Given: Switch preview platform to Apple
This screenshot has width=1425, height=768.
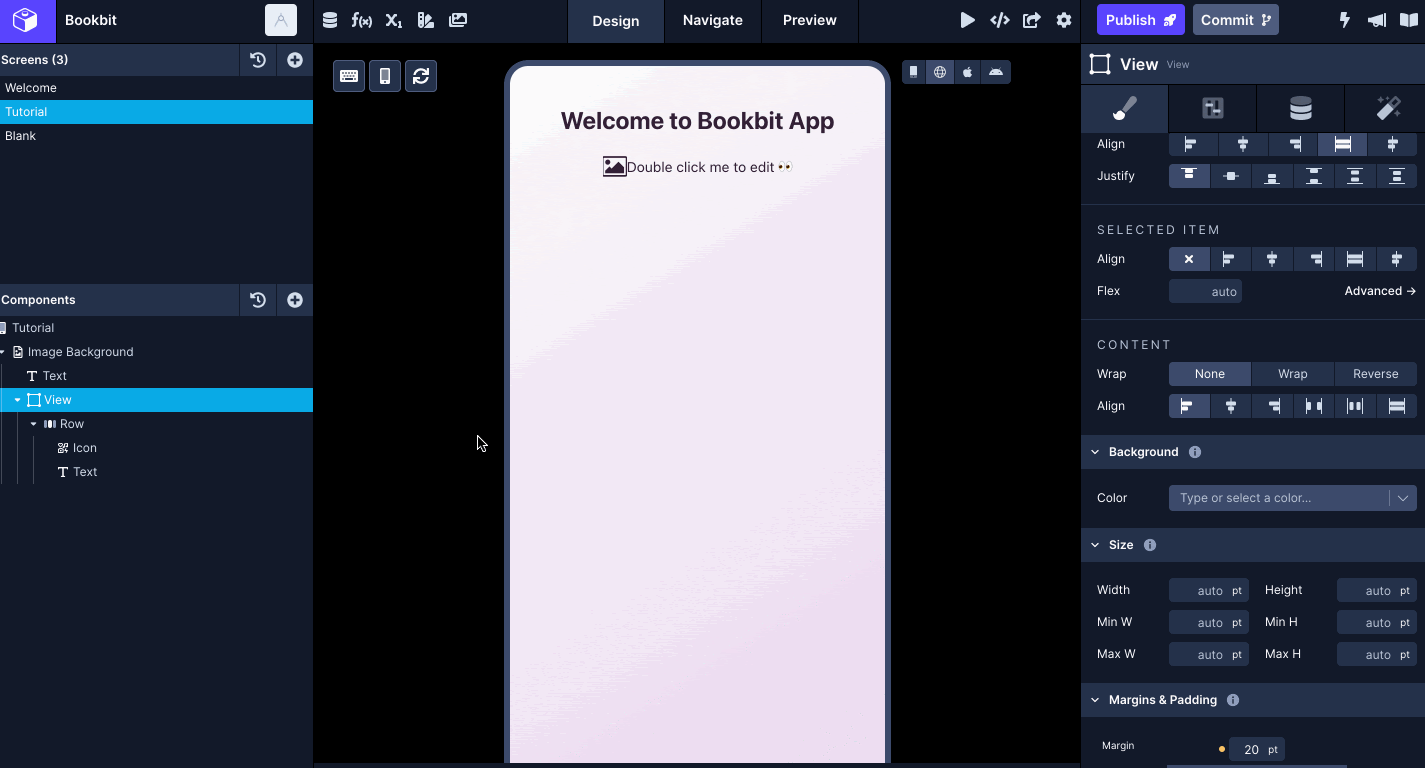Looking at the screenshot, I should [967, 71].
